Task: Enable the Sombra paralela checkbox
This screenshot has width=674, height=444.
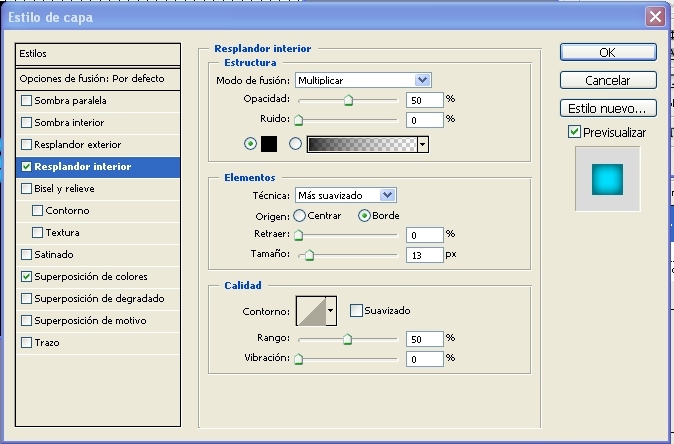Action: coord(26,101)
